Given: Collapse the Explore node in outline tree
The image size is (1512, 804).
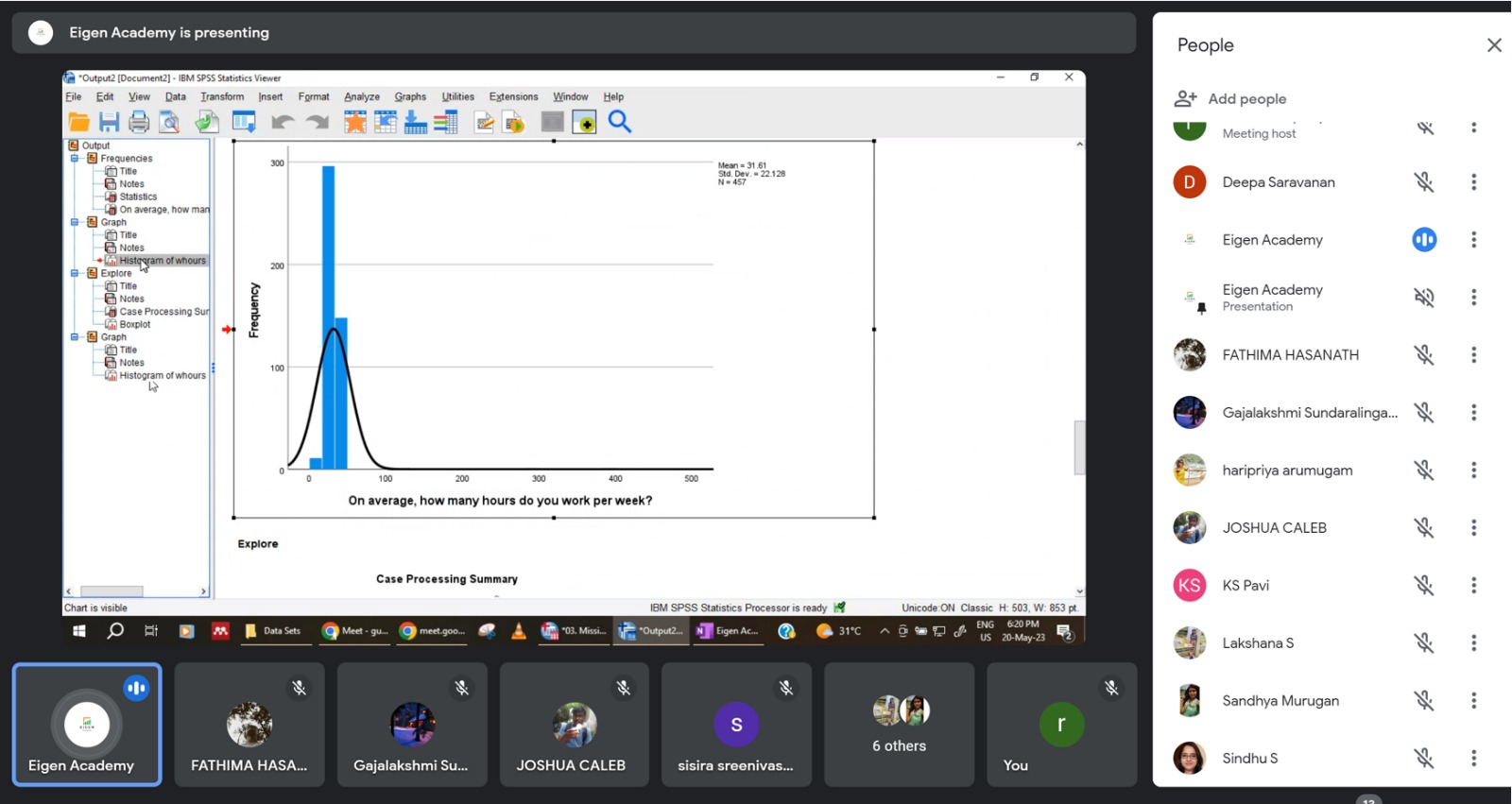Looking at the screenshot, I should (x=75, y=273).
